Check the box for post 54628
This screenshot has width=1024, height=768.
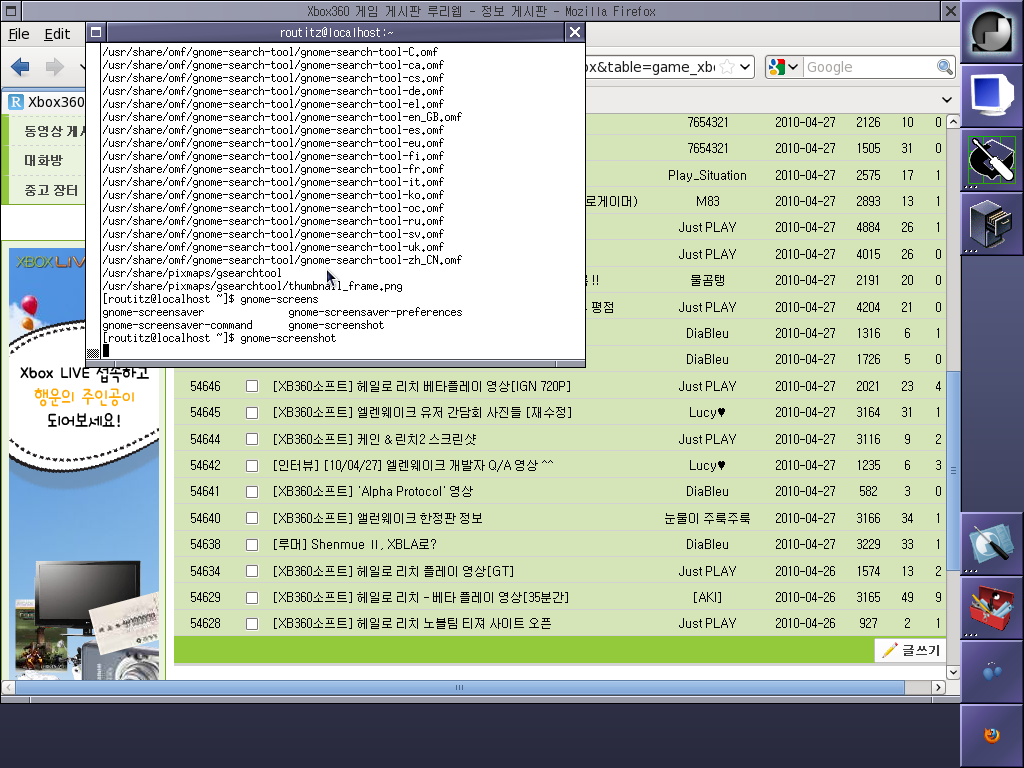tap(251, 624)
